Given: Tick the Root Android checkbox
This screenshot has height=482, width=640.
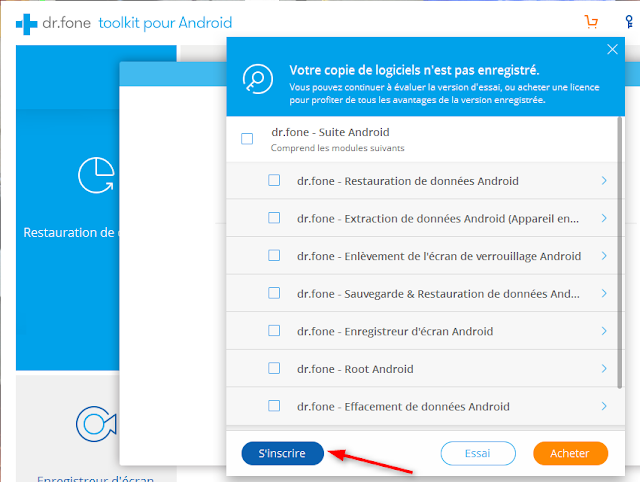Looking at the screenshot, I should [274, 368].
